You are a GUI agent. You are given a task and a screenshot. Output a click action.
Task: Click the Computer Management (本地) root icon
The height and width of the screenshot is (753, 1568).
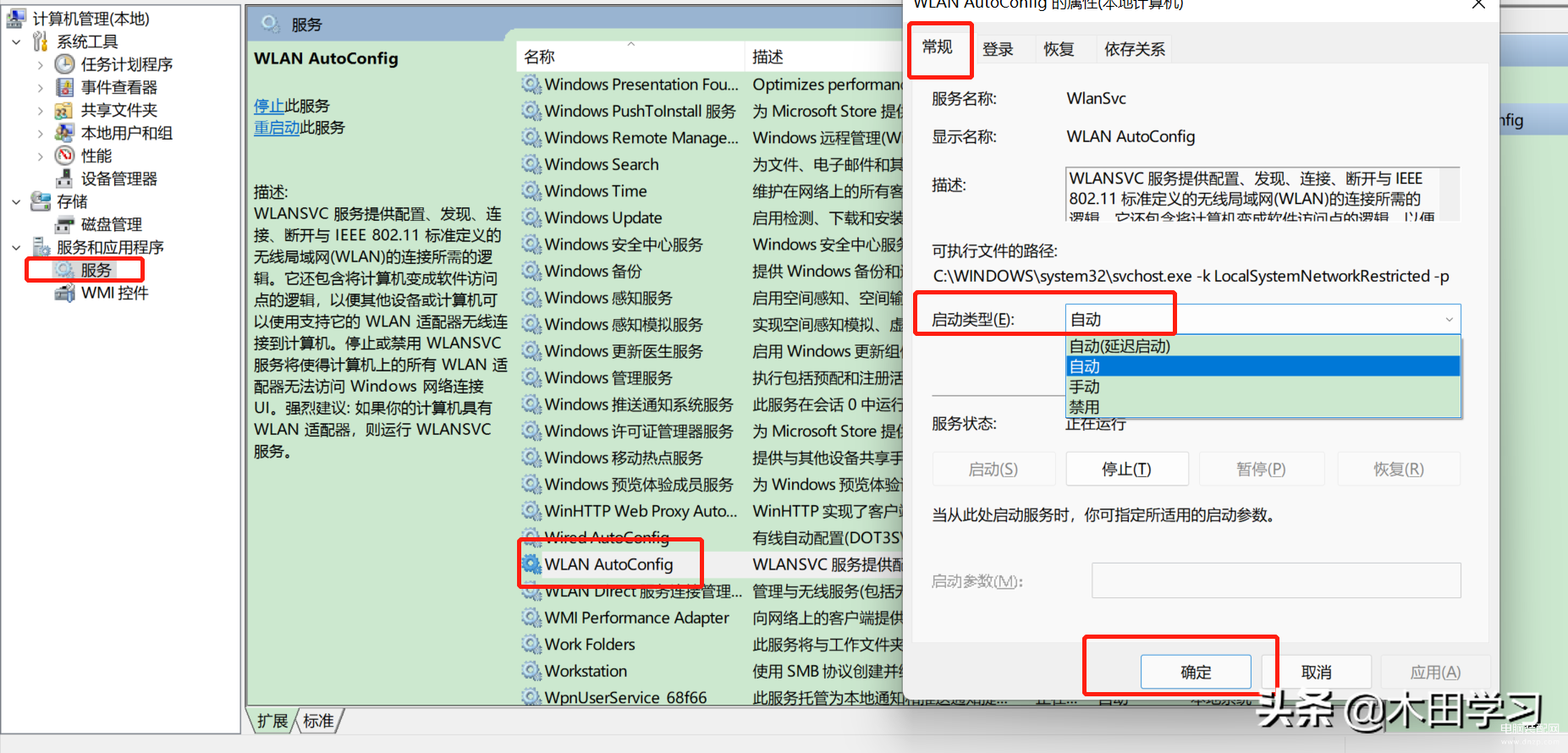point(16,18)
